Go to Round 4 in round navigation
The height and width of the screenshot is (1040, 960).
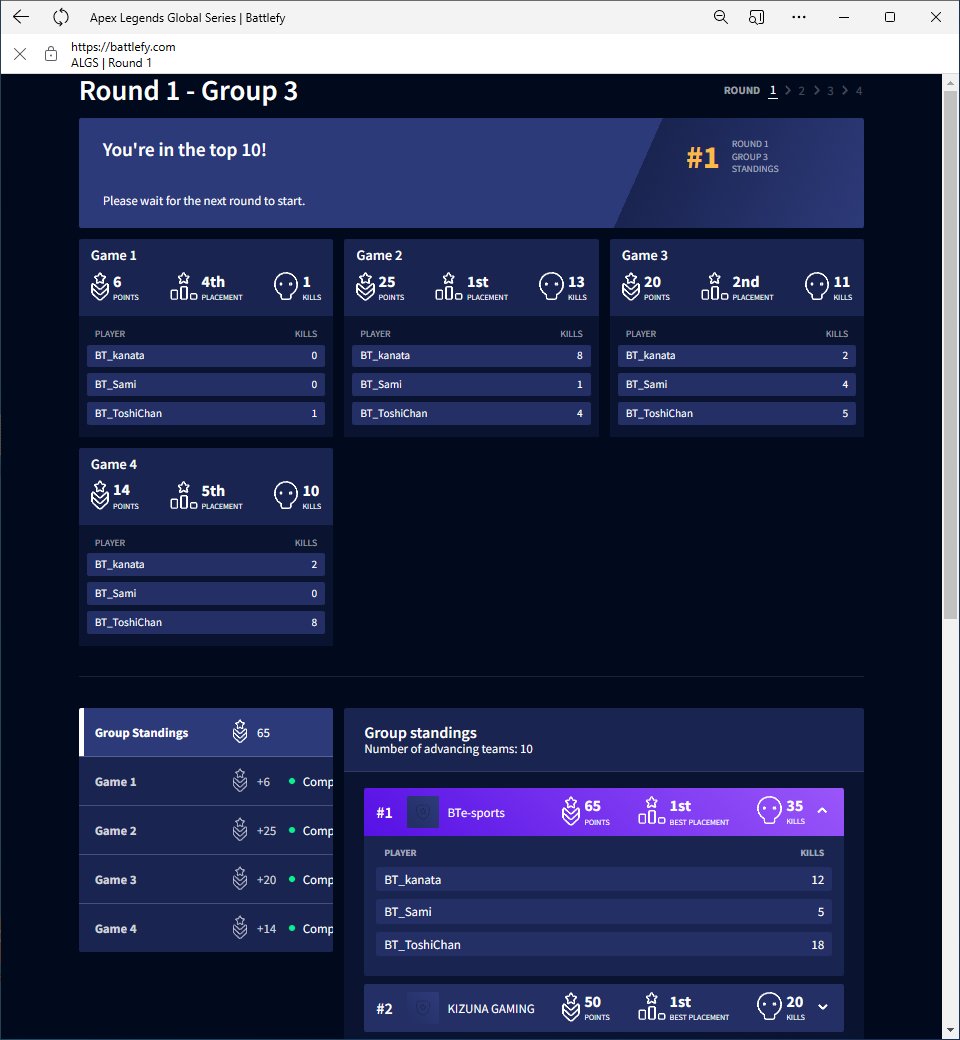tap(858, 91)
